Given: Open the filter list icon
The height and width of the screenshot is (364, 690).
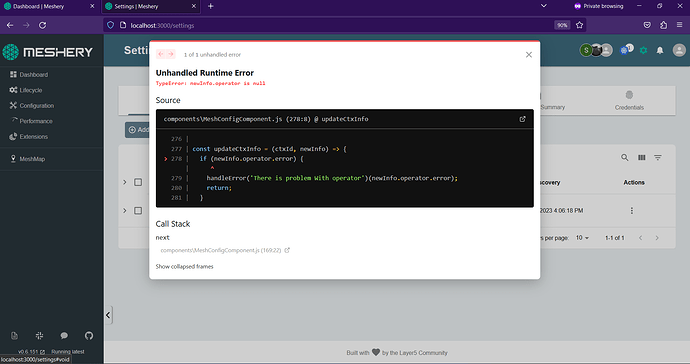Looking at the screenshot, I should [x=658, y=157].
